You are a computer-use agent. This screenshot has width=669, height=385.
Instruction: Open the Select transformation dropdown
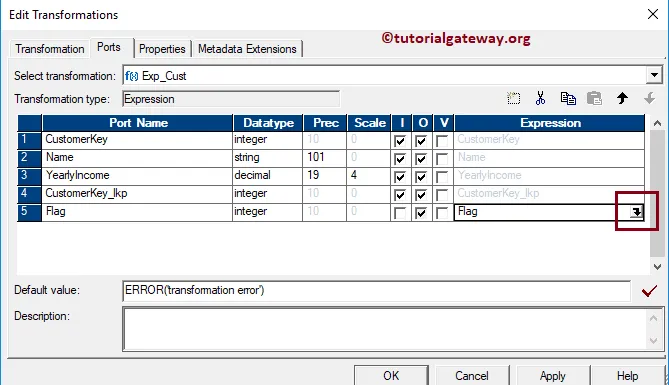[654, 76]
